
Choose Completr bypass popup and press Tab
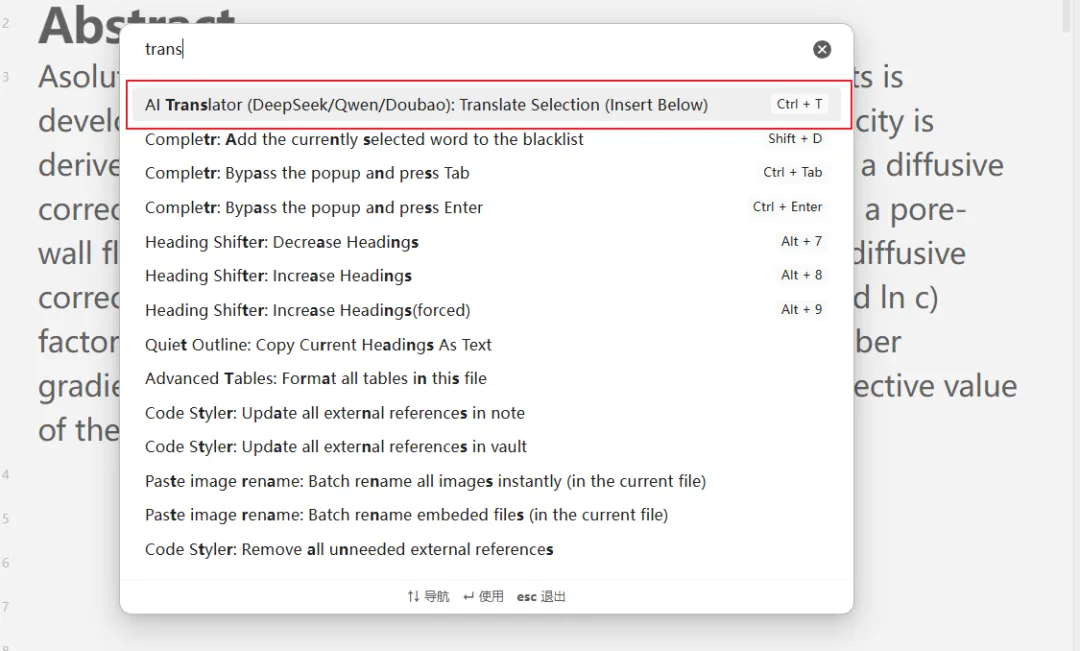(307, 173)
